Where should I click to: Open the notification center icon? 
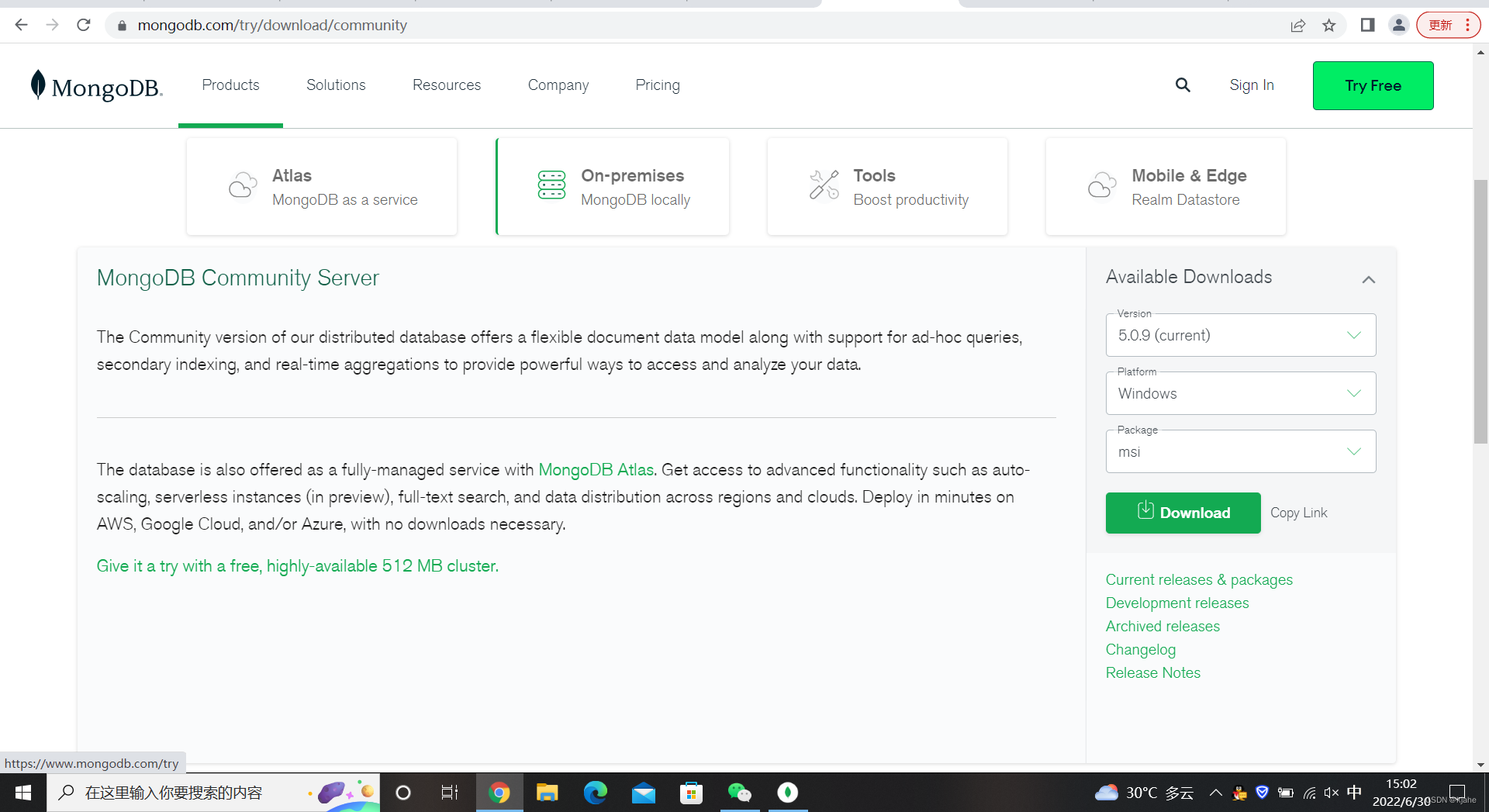click(x=1457, y=793)
